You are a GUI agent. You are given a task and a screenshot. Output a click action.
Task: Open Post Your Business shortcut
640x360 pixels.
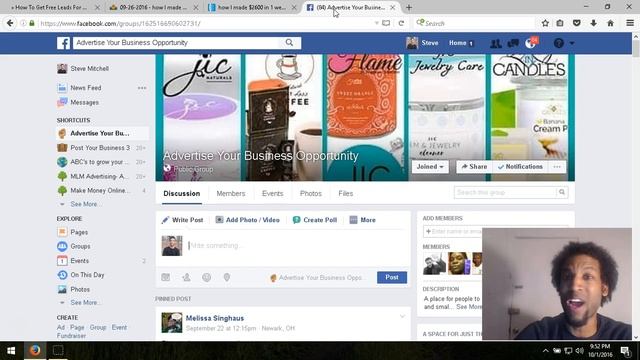100,148
